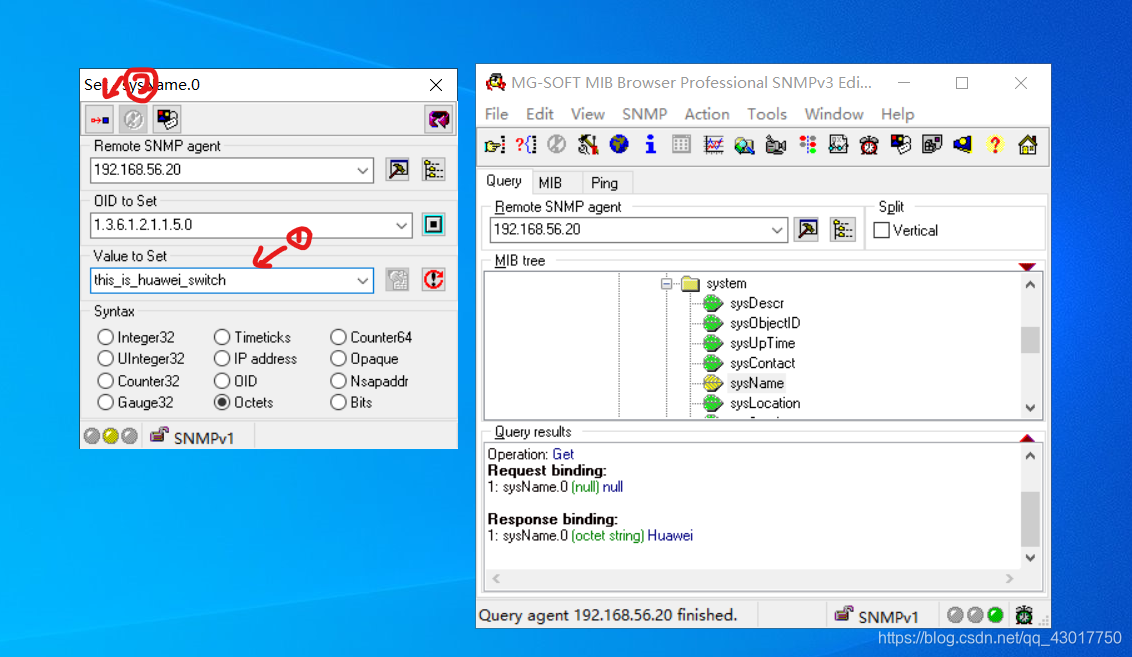
Task: Select sysContact node in MIB tree
Action: [x=762, y=363]
